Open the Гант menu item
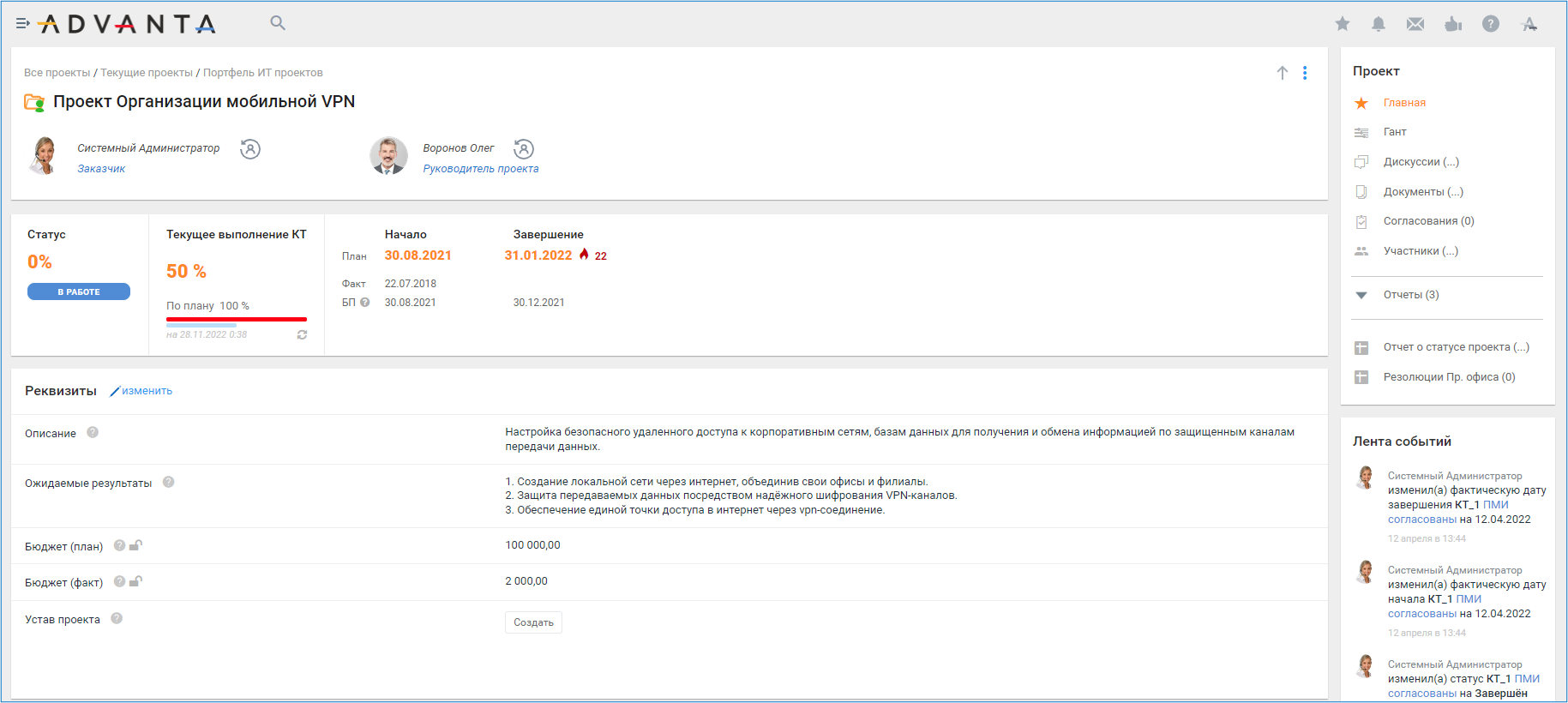 pos(1395,132)
